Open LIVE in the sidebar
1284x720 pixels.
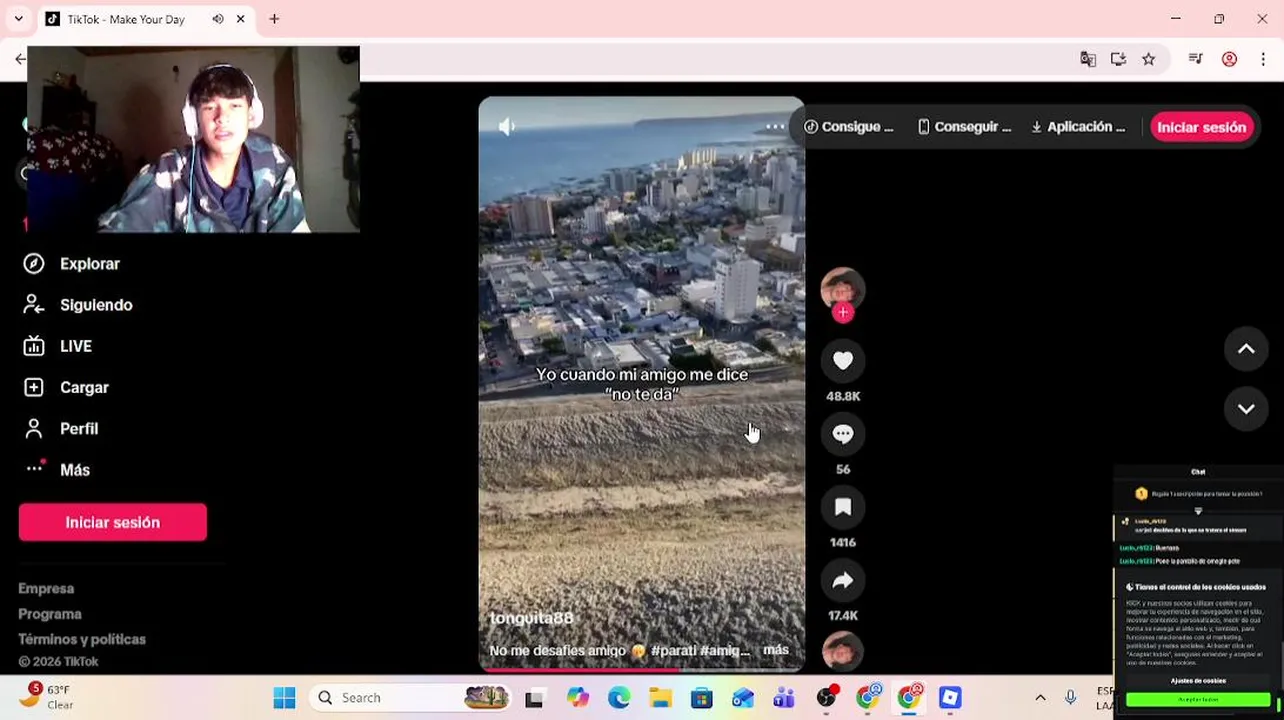(58, 346)
